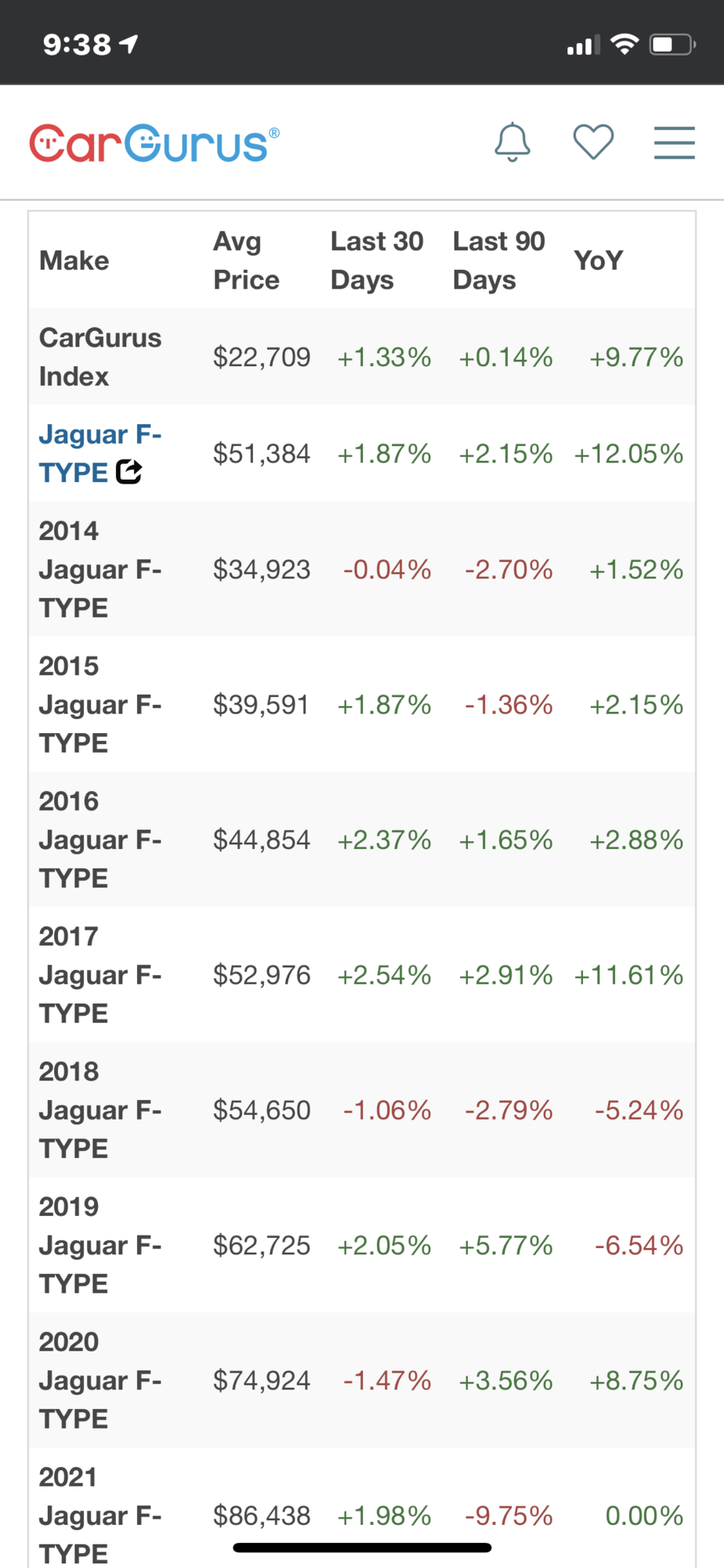Viewport: 724px width, 1568px height.
Task: Tap the CarGurus logo
Action: click(x=154, y=143)
